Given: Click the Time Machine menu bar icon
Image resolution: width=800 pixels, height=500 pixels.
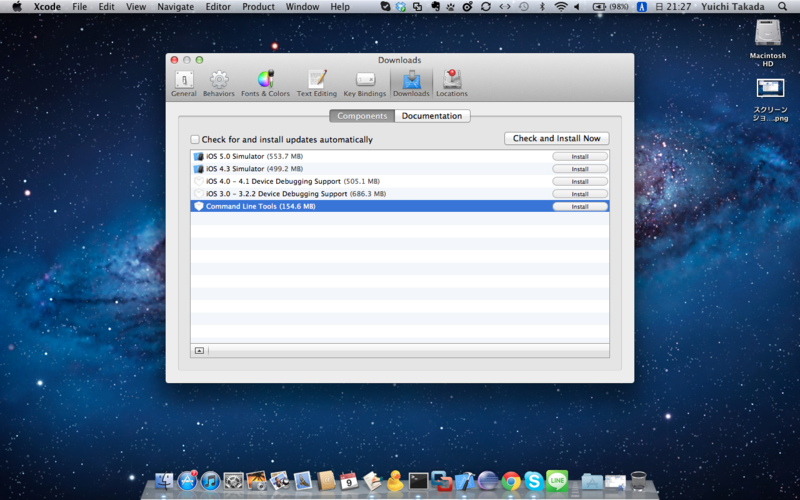Looking at the screenshot, I should [523, 7].
